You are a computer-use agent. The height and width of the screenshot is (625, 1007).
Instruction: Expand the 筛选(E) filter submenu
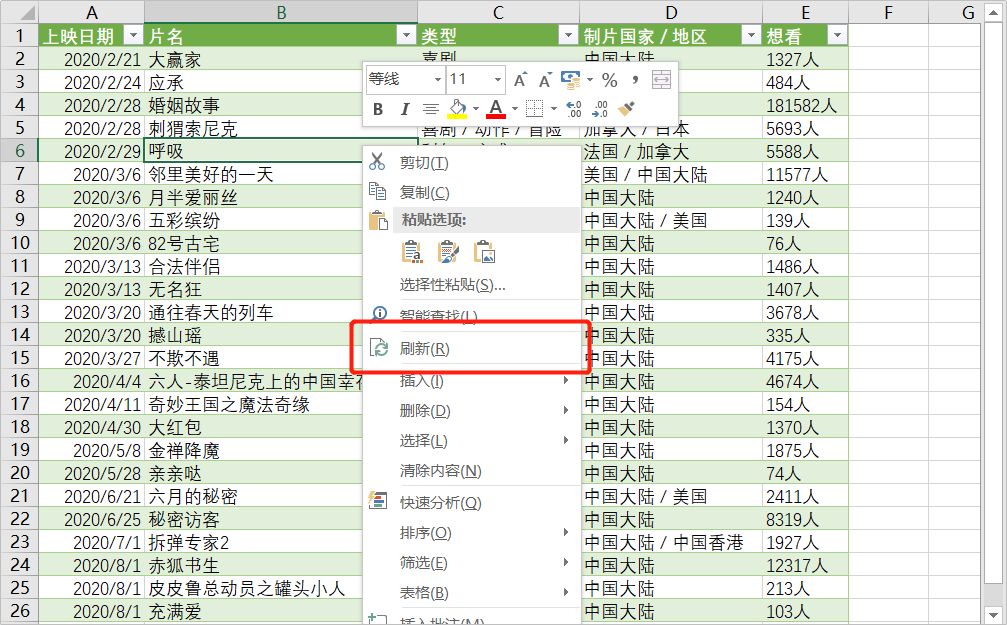[x=470, y=563]
